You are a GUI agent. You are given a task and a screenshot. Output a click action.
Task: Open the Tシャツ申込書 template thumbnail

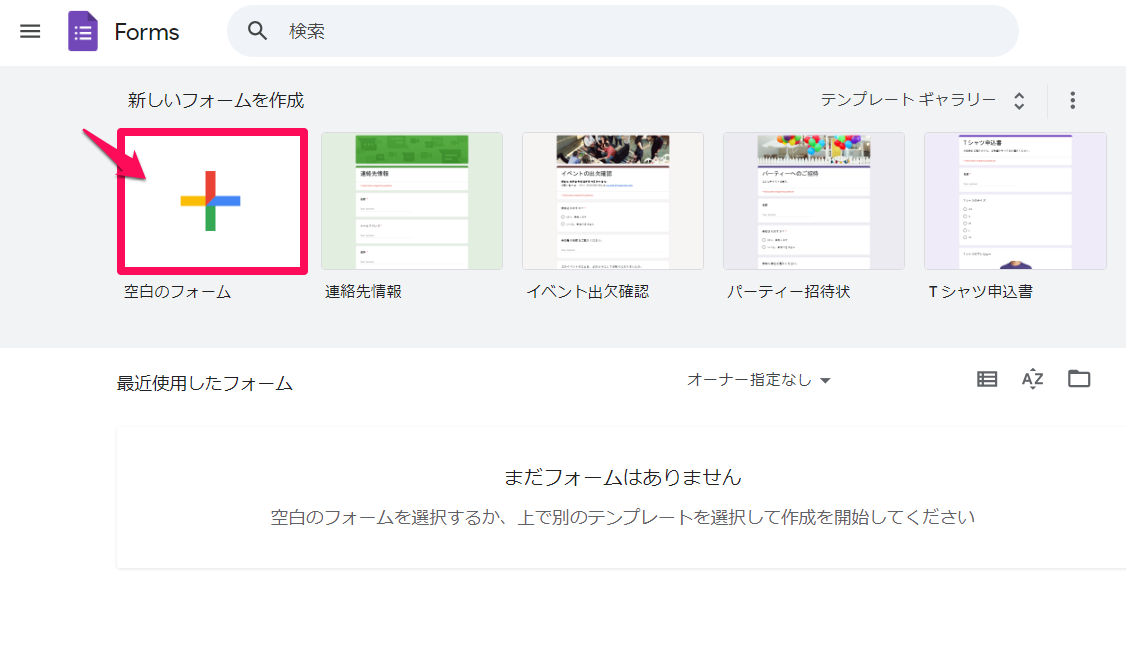[1015, 201]
